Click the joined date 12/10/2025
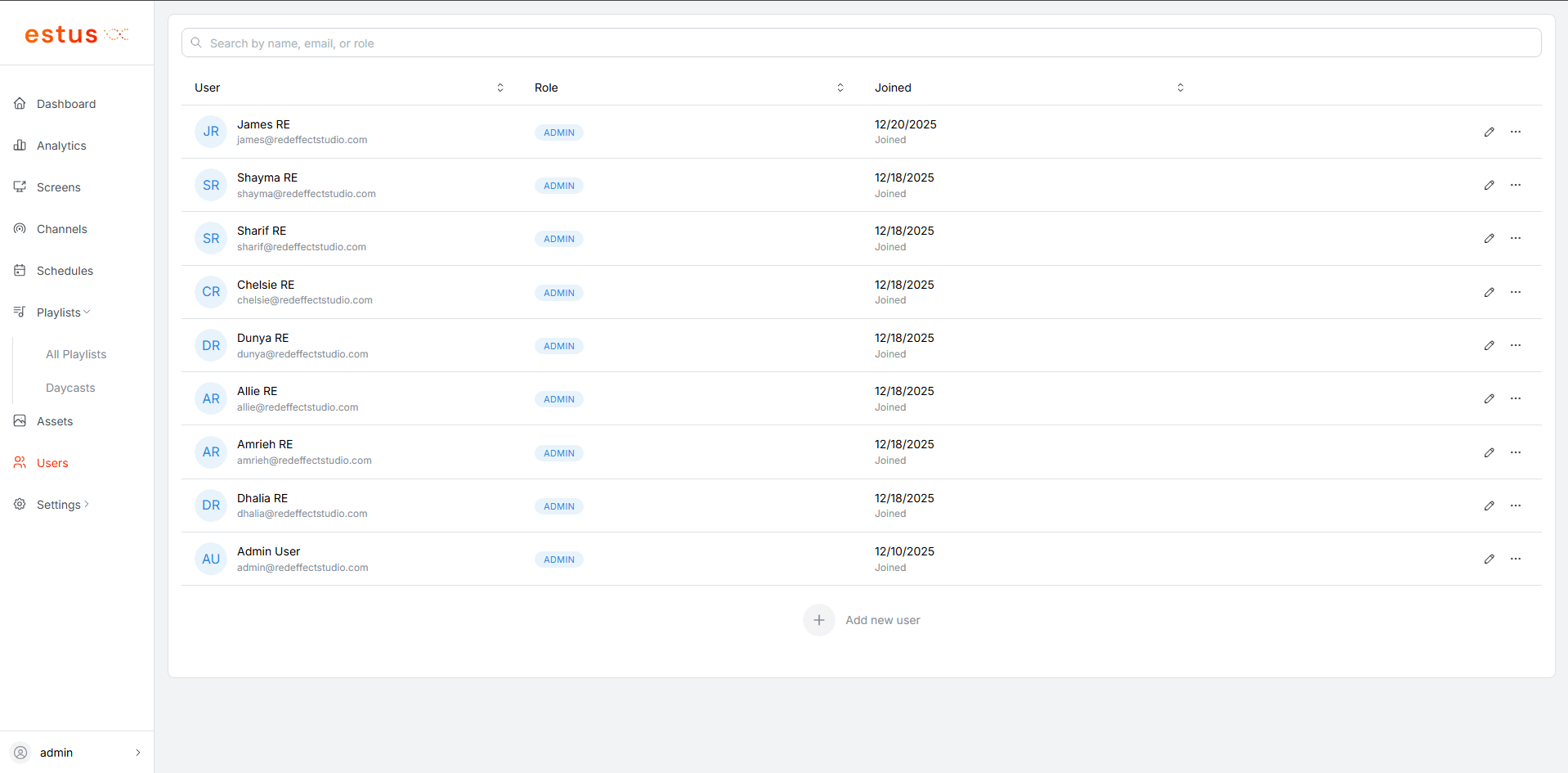 tap(904, 551)
